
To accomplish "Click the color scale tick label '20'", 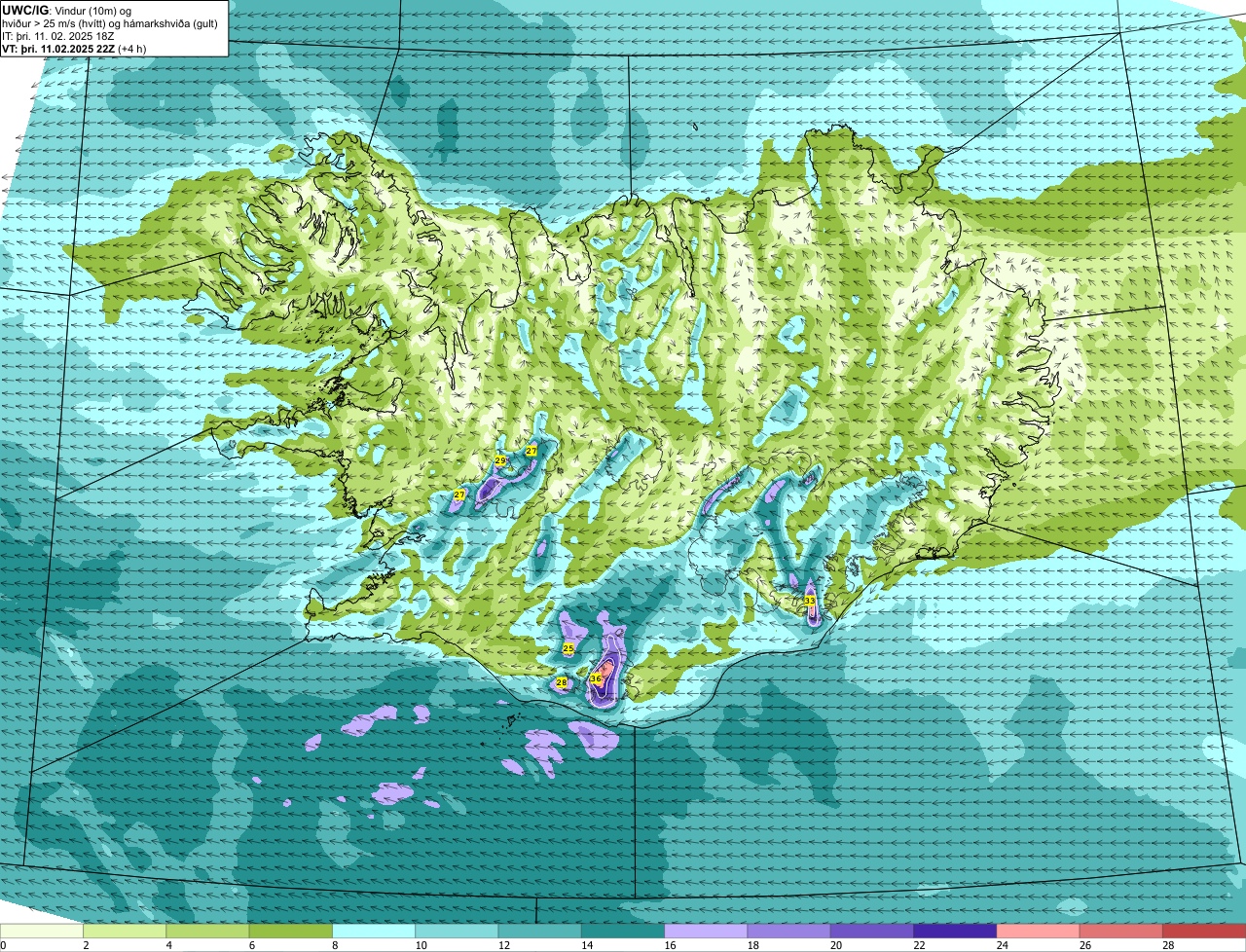I will 836,945.
